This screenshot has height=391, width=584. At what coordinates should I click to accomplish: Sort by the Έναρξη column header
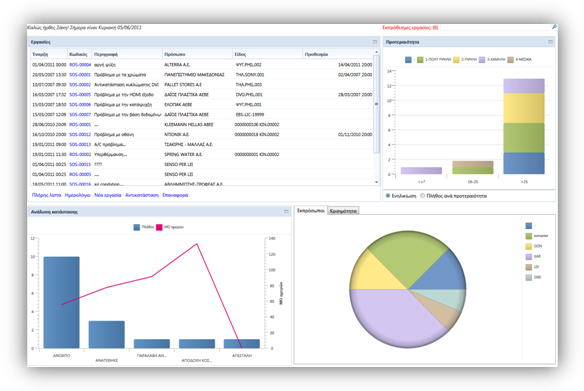point(49,54)
